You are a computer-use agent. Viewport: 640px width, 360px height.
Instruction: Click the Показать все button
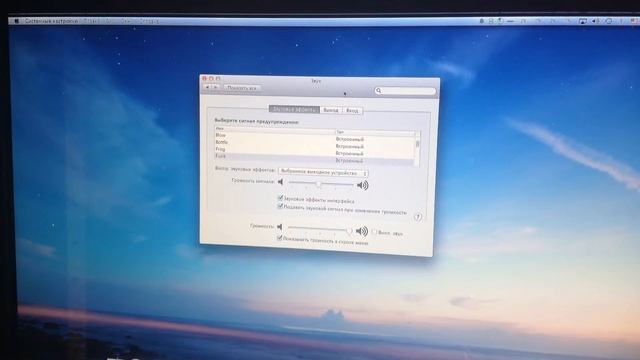[x=242, y=88]
